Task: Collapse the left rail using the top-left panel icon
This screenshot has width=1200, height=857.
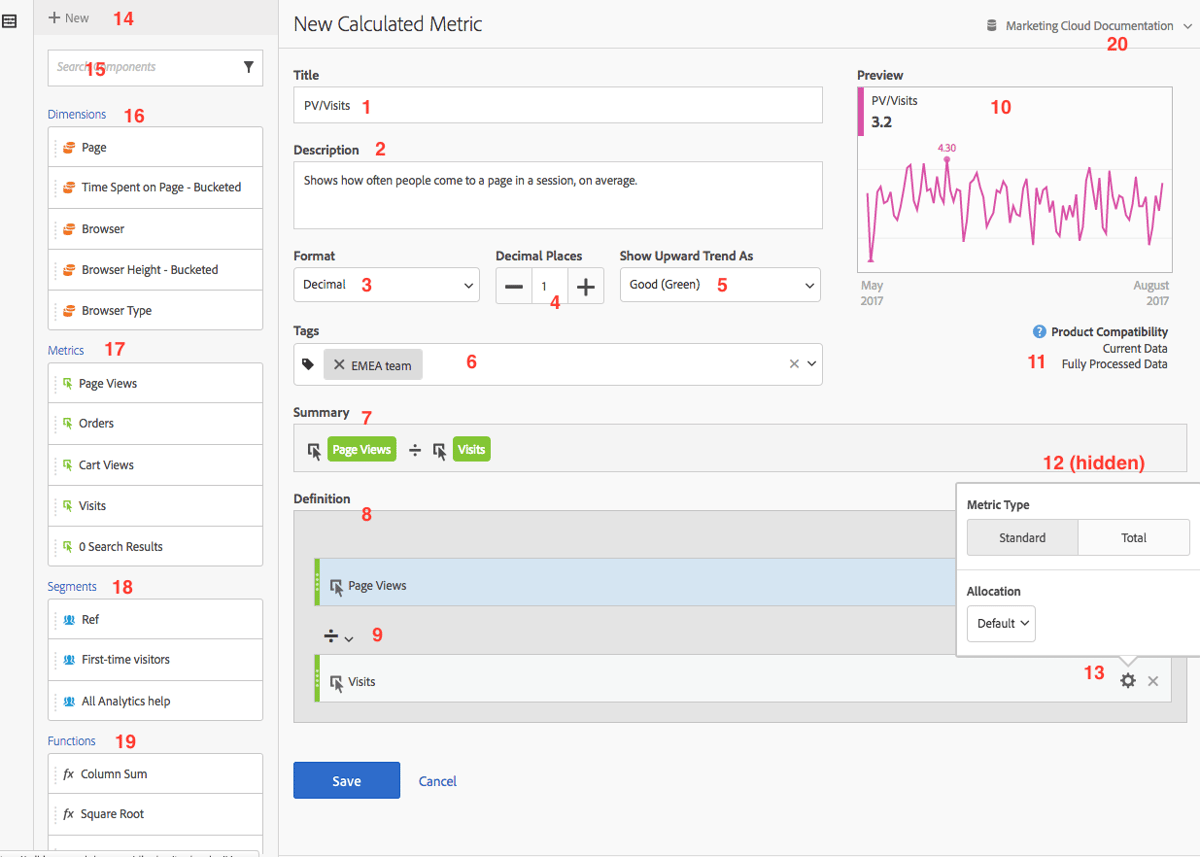Action: 11,19
